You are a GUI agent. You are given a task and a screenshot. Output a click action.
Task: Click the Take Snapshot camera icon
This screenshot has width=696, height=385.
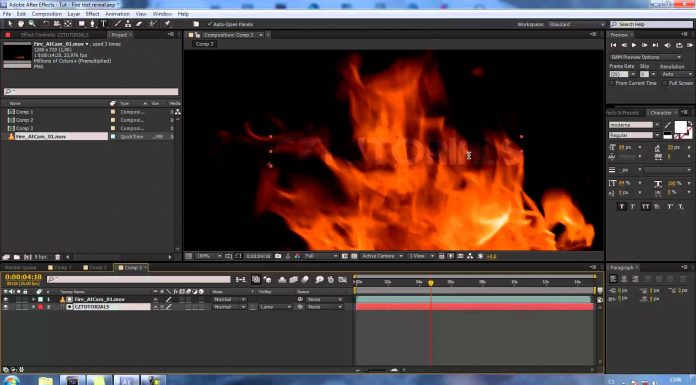point(278,256)
